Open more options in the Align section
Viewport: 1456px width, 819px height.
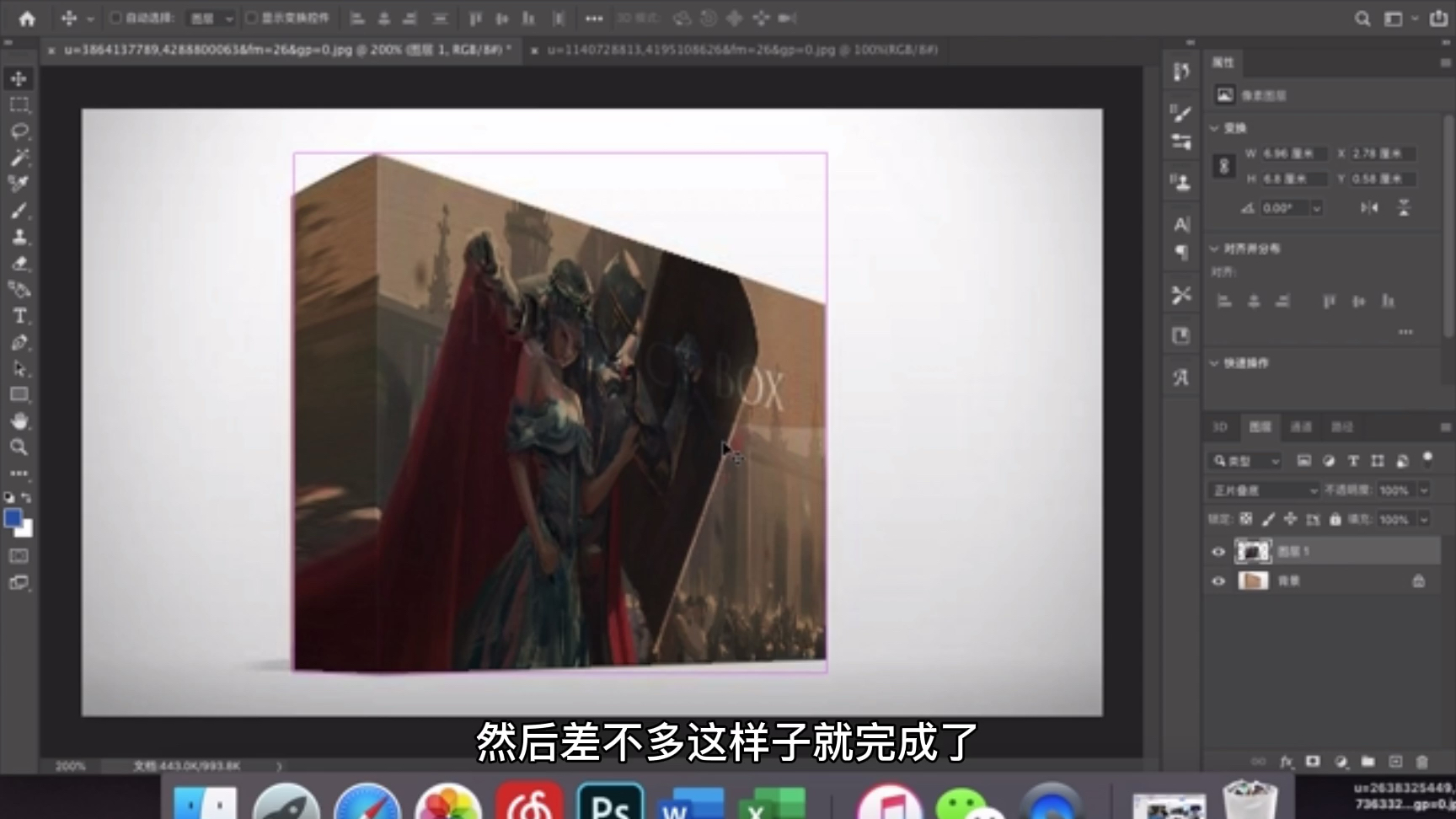(1405, 332)
